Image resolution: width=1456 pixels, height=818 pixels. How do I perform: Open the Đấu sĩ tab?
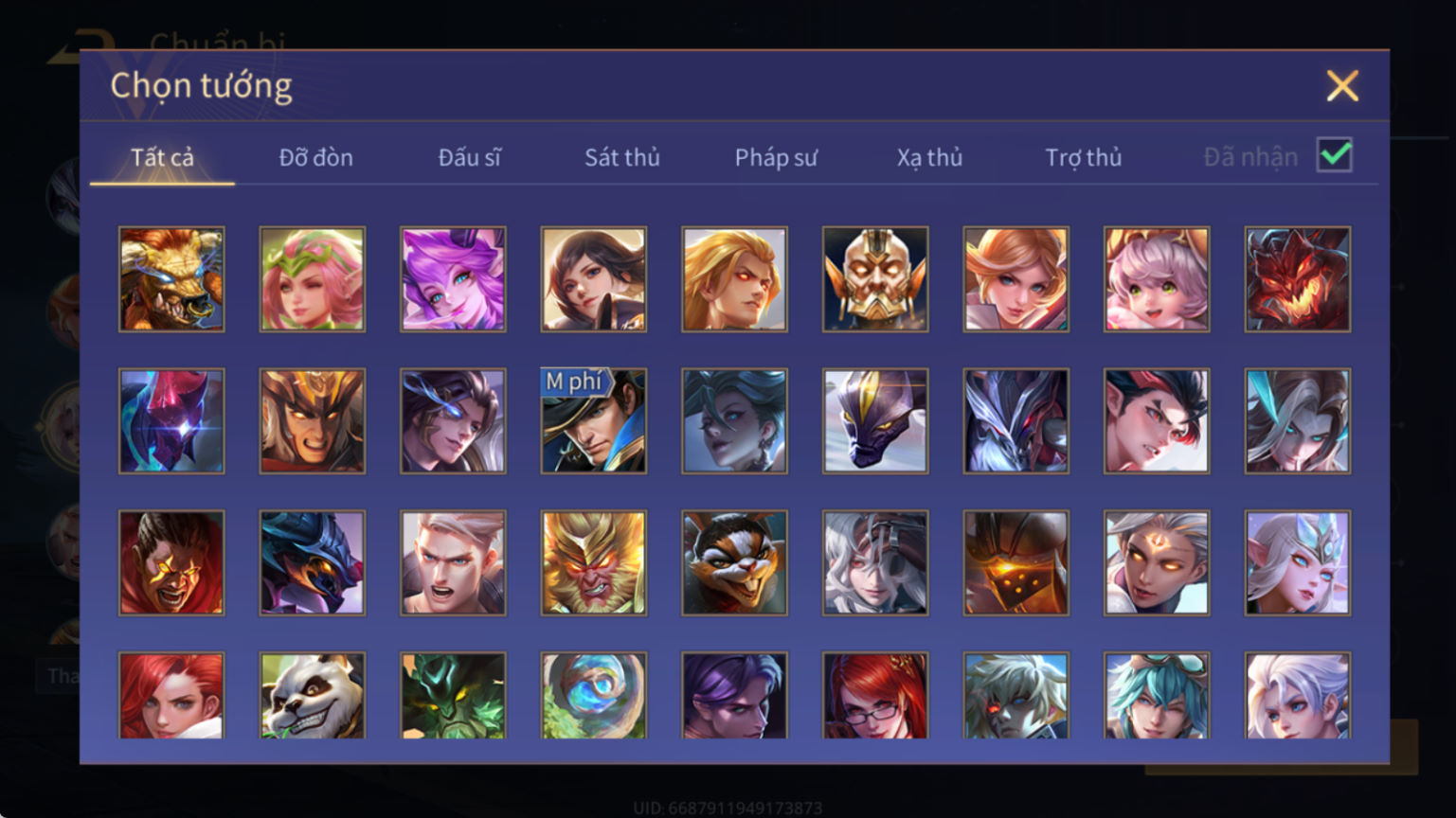click(469, 157)
